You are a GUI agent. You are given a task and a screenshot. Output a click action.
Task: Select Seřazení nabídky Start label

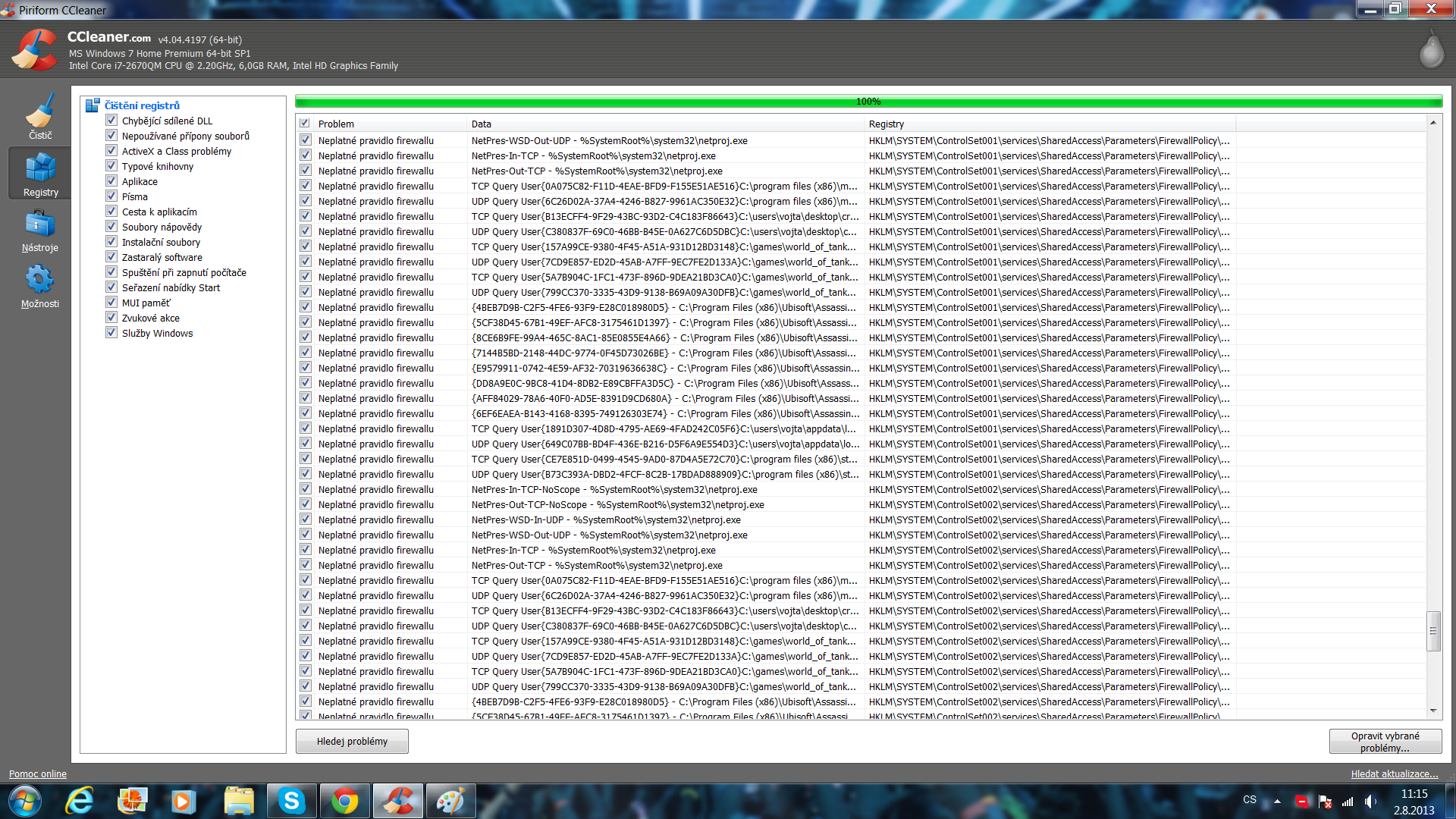(x=171, y=287)
